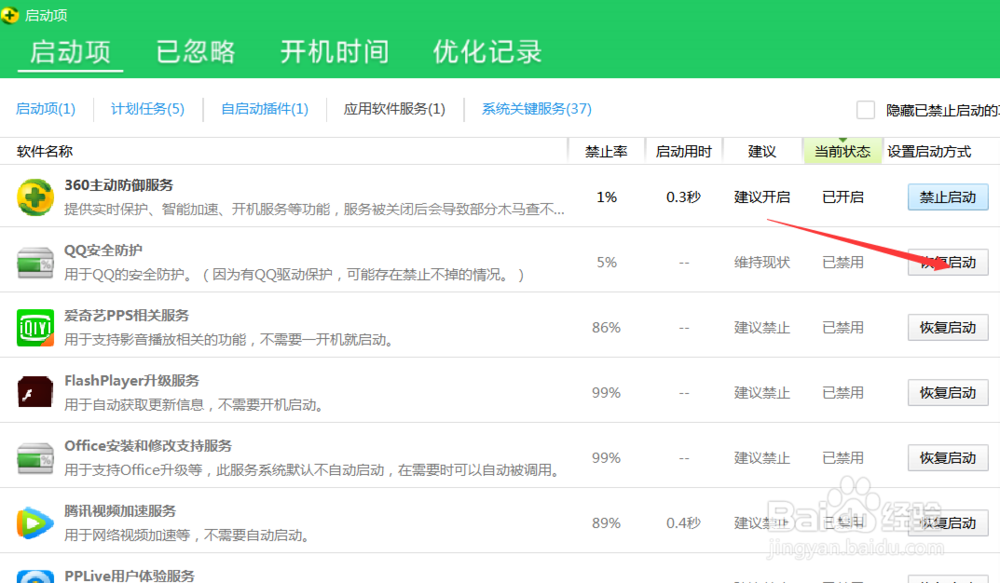Viewport: 1000px width, 583px height.
Task: Click 恢复启动 for QQ安全防护
Action: (x=947, y=262)
